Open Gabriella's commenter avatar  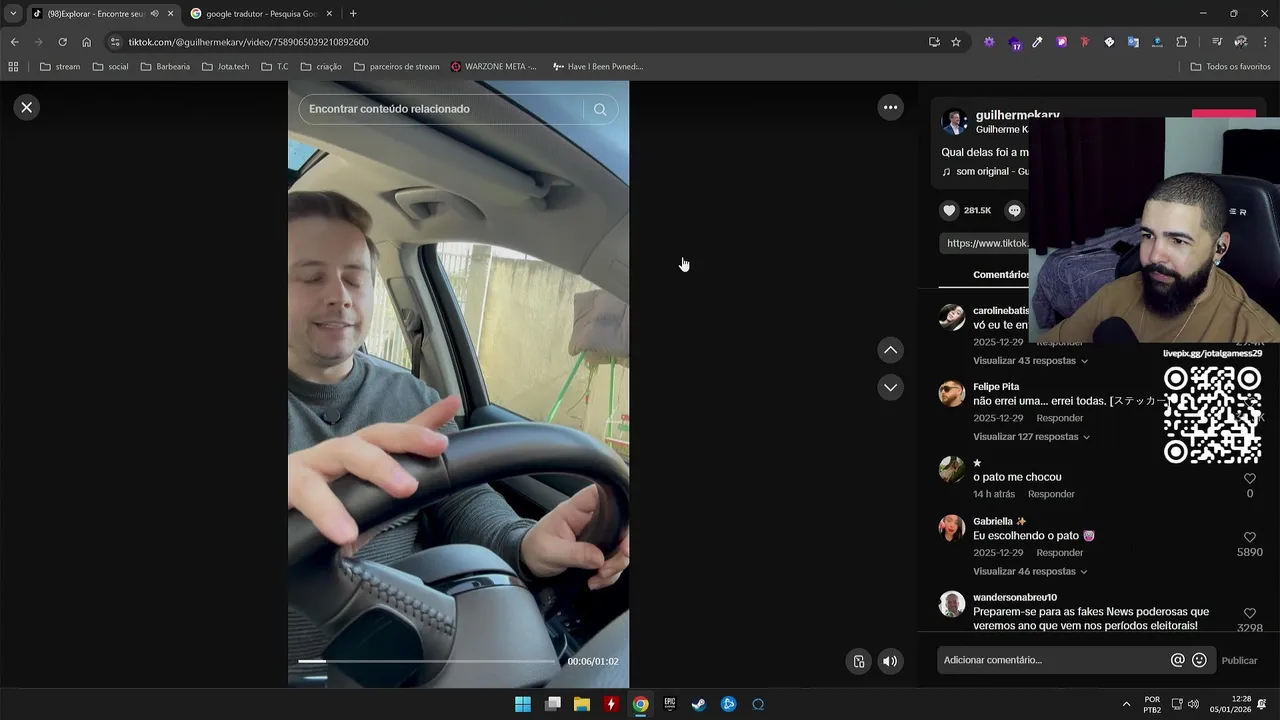(952, 528)
